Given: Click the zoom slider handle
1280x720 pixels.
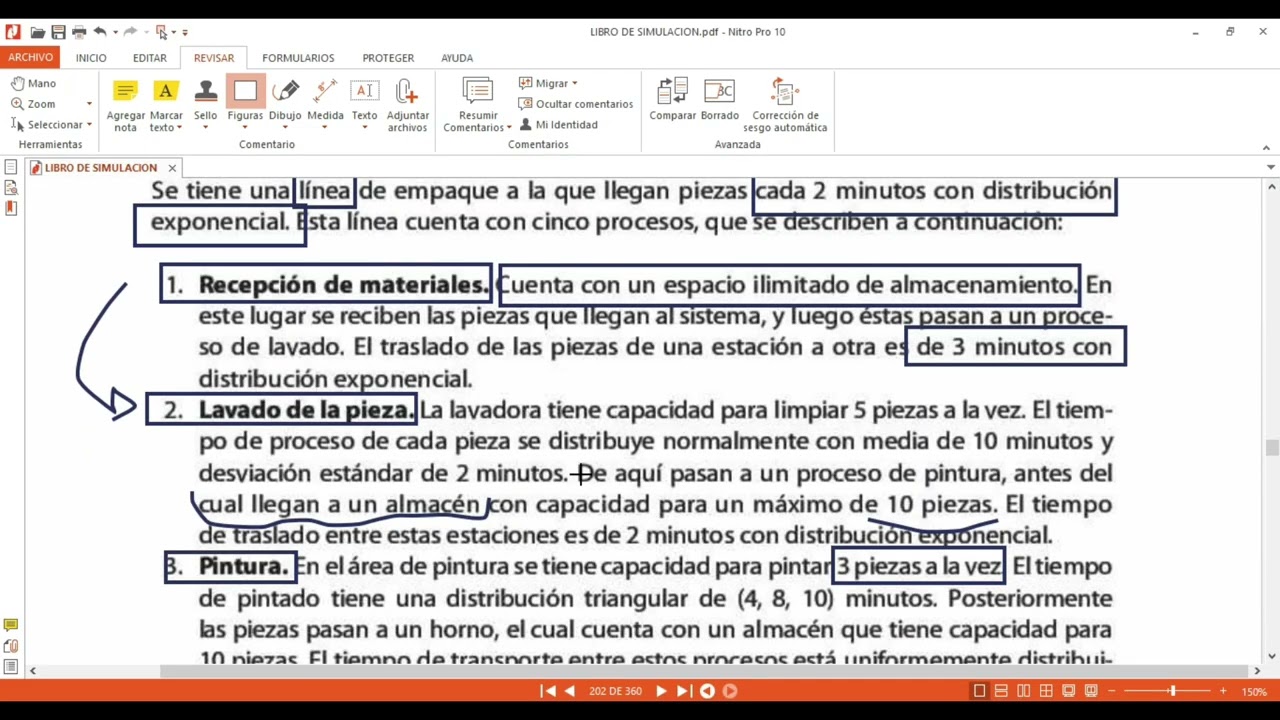Looking at the screenshot, I should click(1172, 691).
